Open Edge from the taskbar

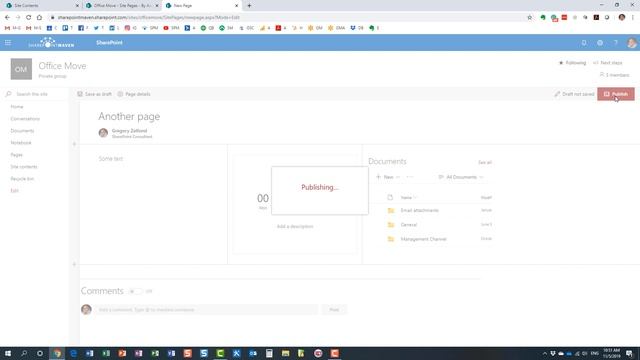(x=73, y=353)
